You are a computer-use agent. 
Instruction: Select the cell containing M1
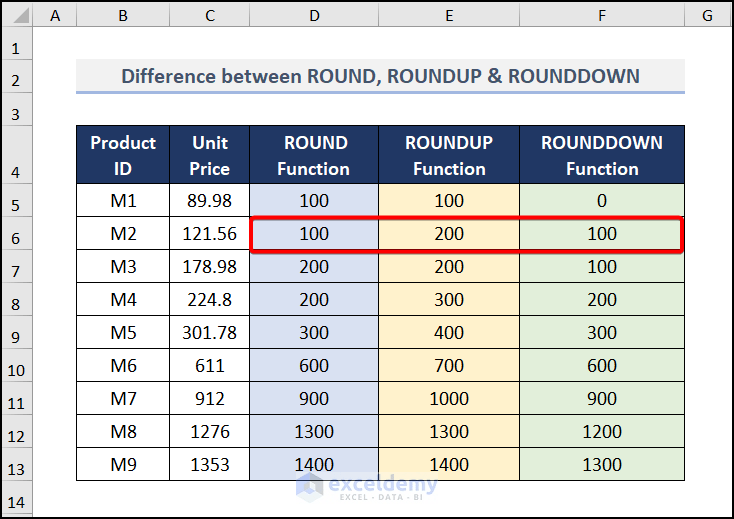(x=123, y=200)
